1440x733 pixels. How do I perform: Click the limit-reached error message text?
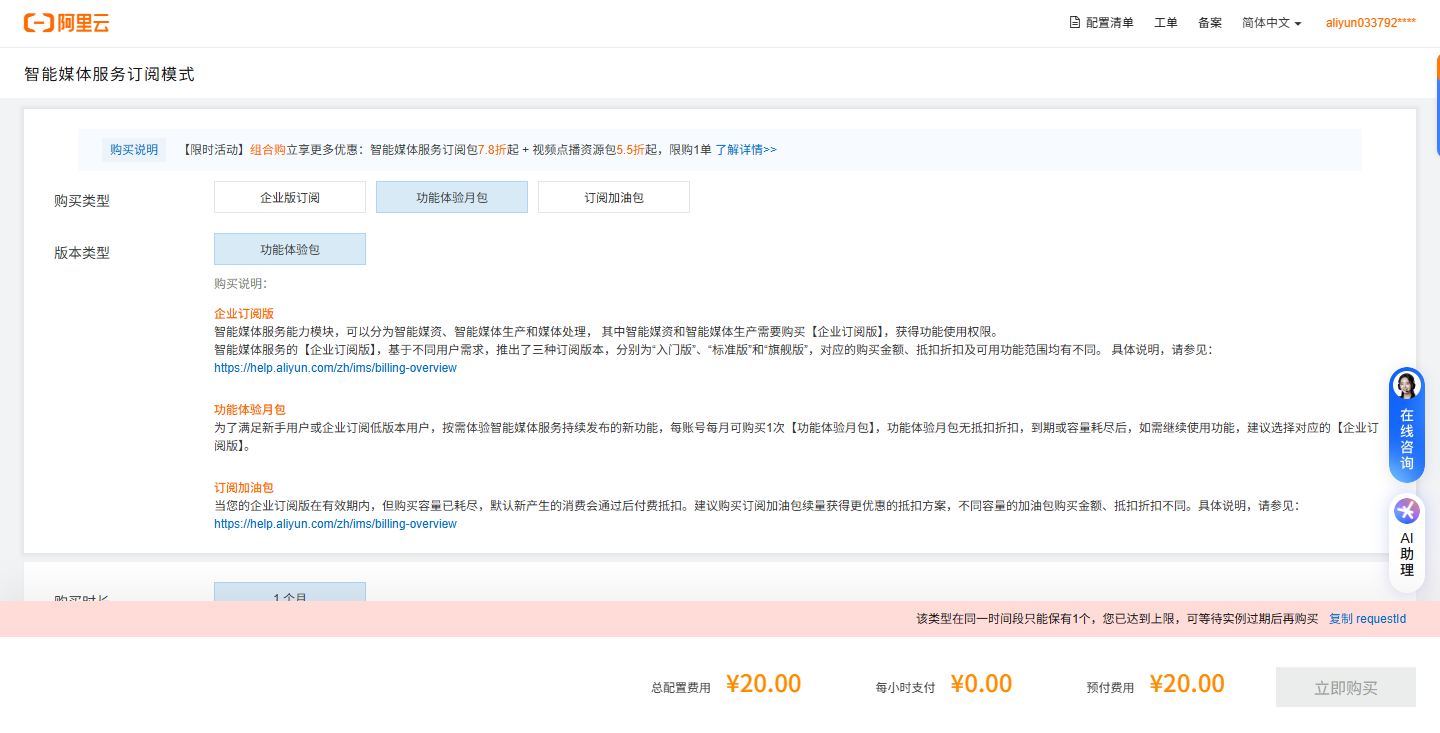click(1117, 619)
